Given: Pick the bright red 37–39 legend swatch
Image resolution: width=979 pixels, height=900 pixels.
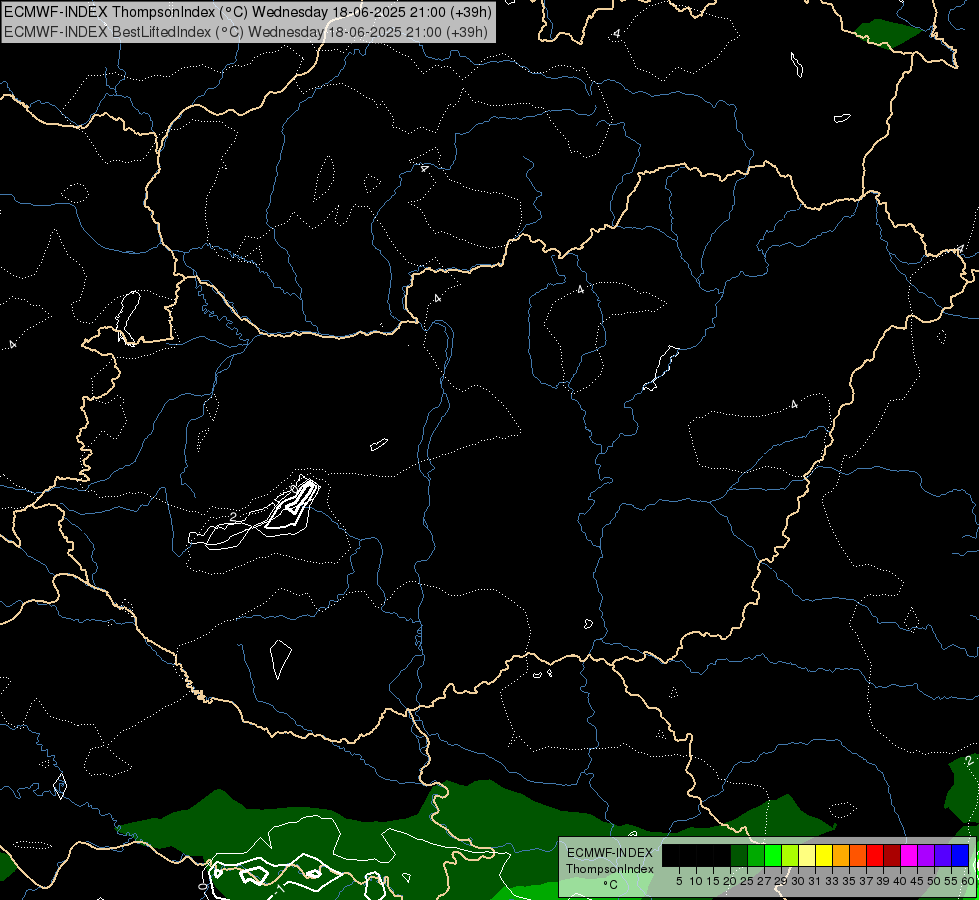Looking at the screenshot, I should (875, 855).
